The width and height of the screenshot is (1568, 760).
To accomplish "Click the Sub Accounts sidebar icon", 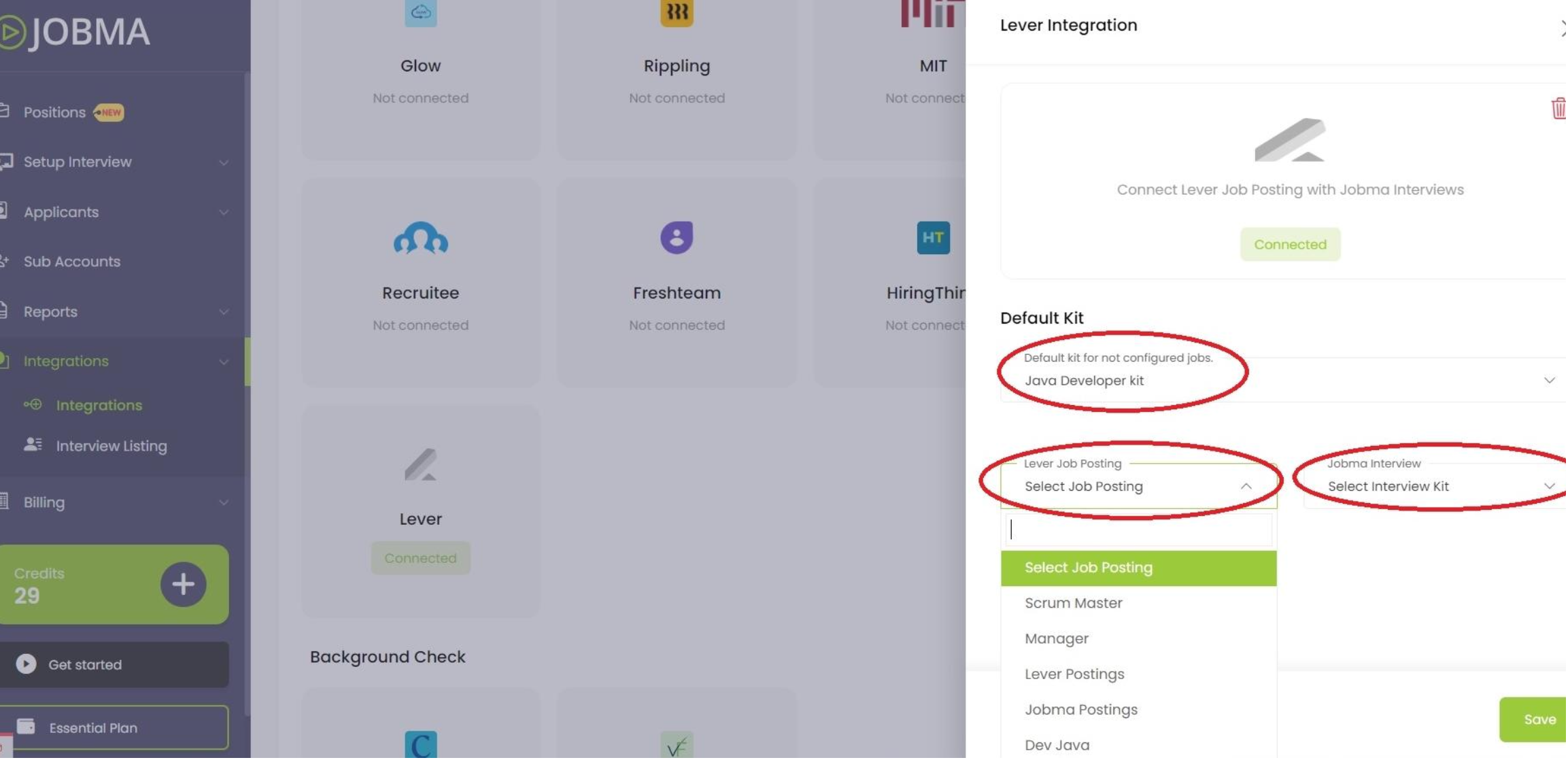I will click(6, 261).
